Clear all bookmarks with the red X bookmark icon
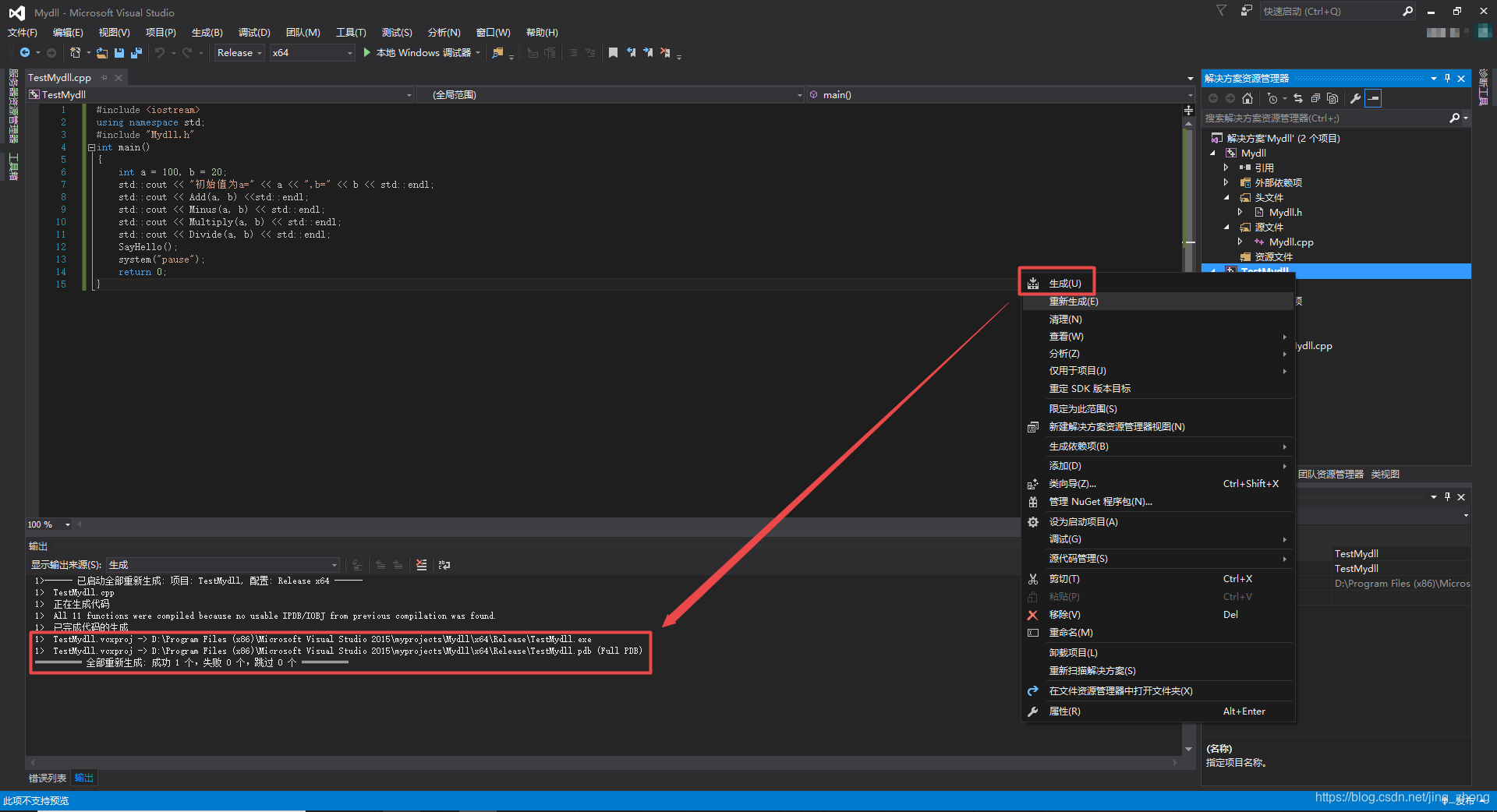This screenshot has width=1497, height=812. click(665, 52)
